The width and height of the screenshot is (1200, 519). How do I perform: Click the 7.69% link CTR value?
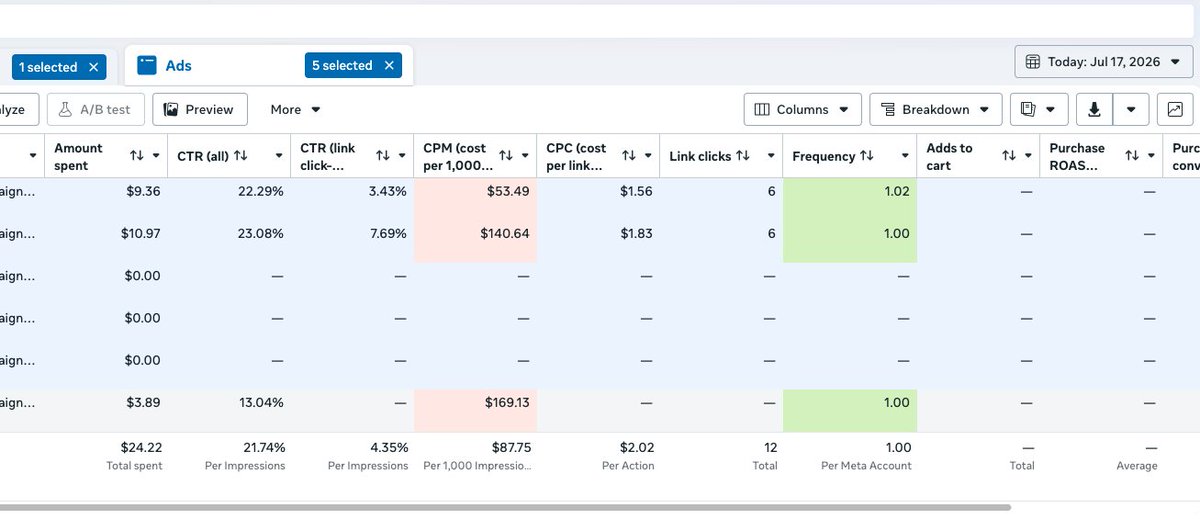coord(387,233)
